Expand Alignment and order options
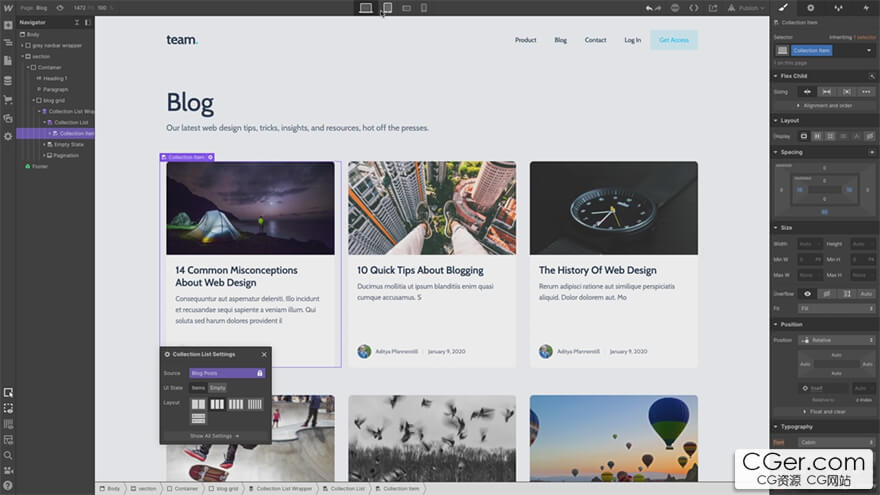Viewport: 880px width, 495px height. [x=824, y=106]
